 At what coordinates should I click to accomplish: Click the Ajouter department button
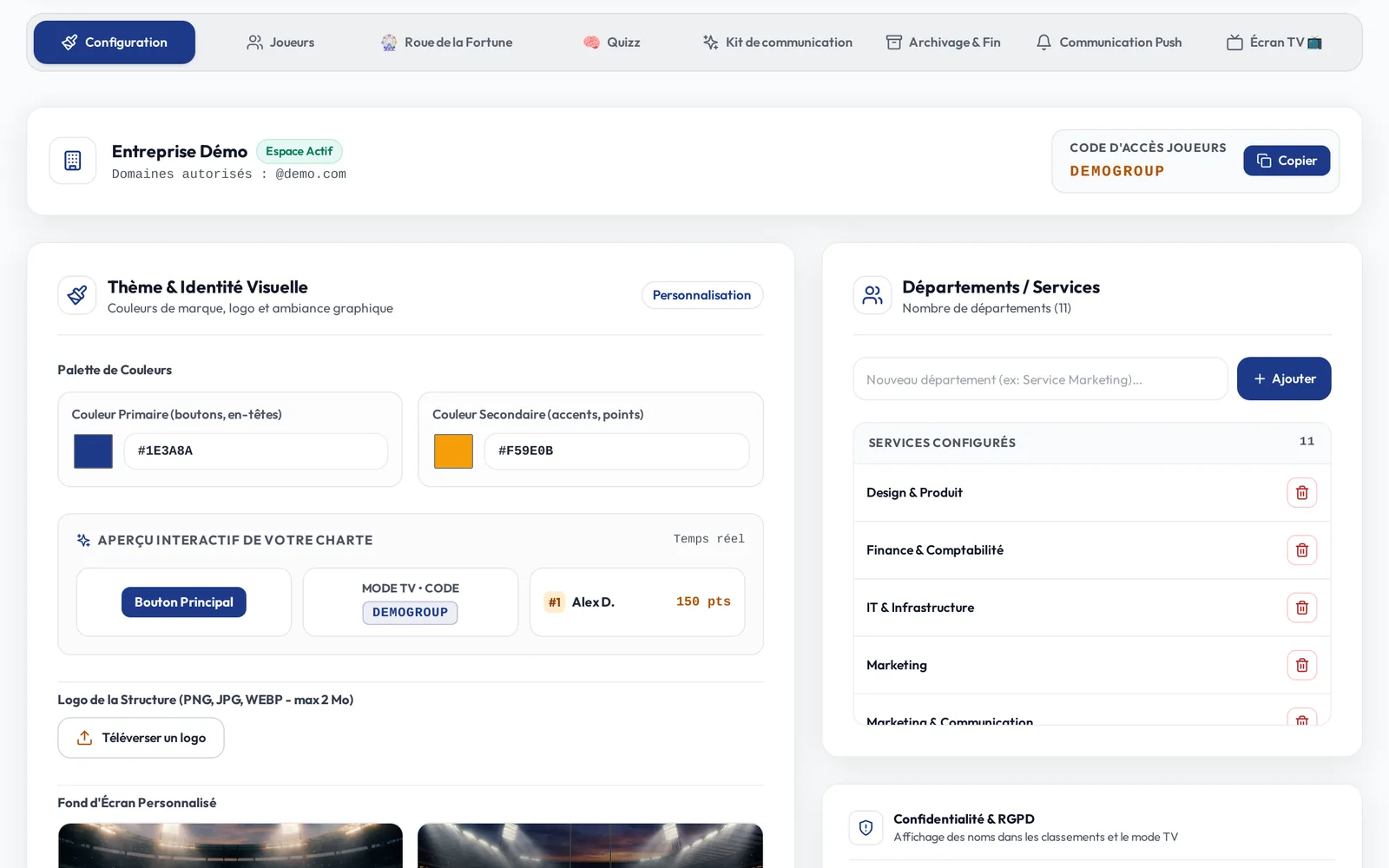tap(1284, 378)
